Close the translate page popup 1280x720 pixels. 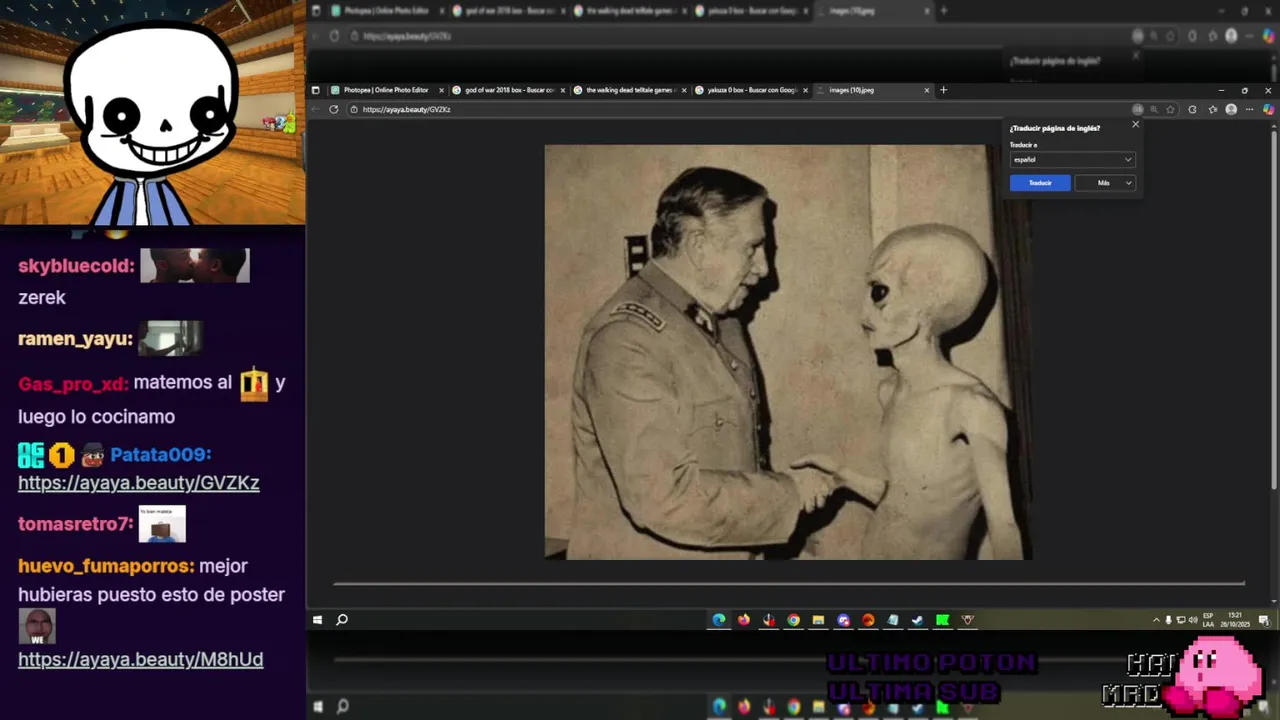[x=1135, y=124]
